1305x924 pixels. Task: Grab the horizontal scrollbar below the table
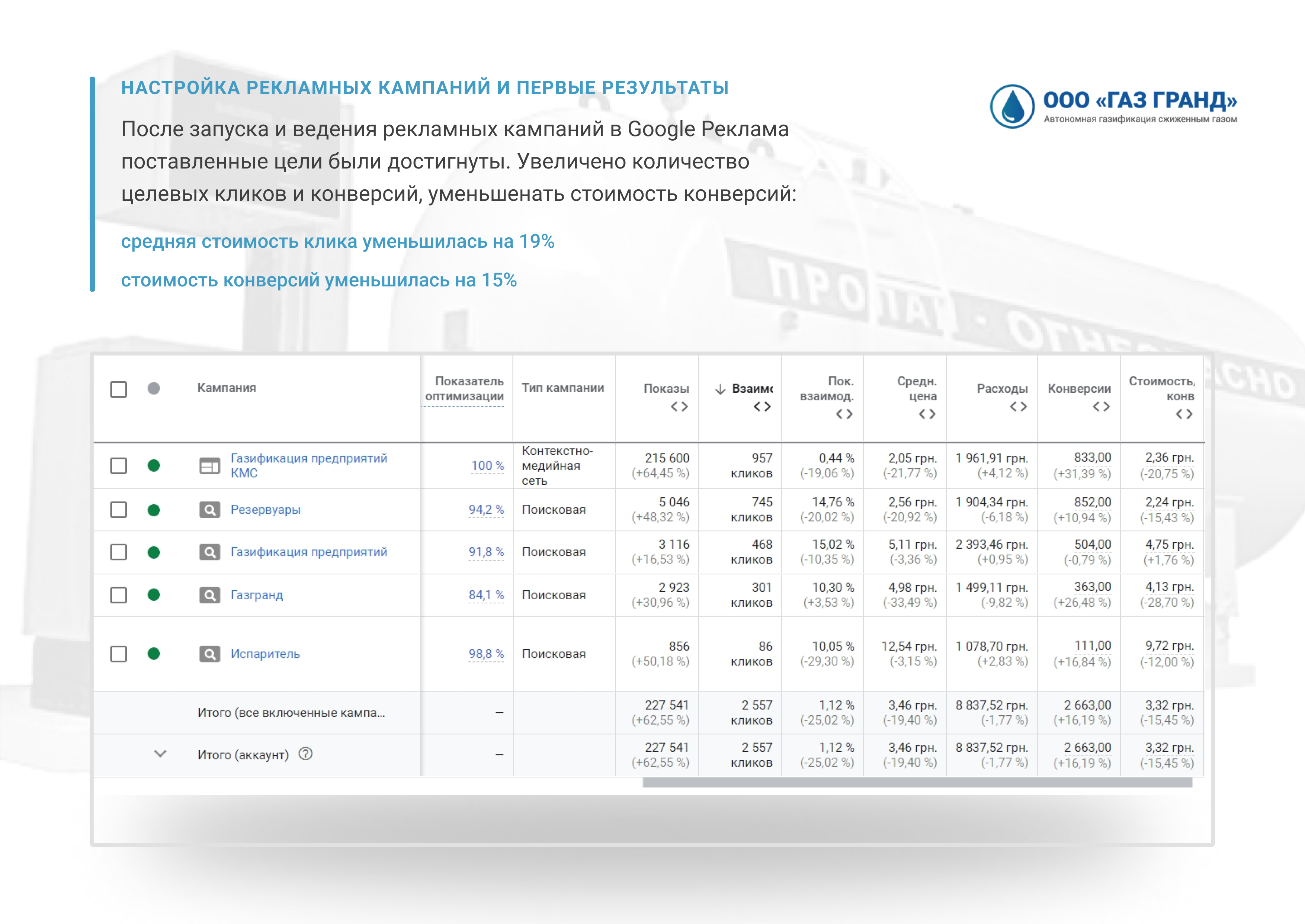coord(918,783)
